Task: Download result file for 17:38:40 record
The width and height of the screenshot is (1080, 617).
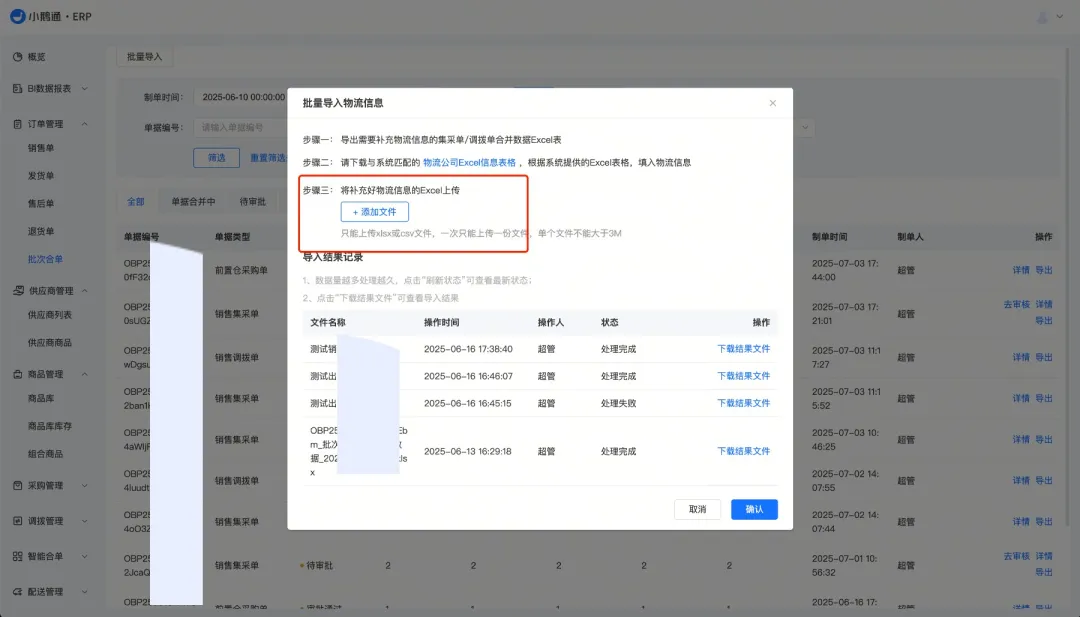Action: 743,349
